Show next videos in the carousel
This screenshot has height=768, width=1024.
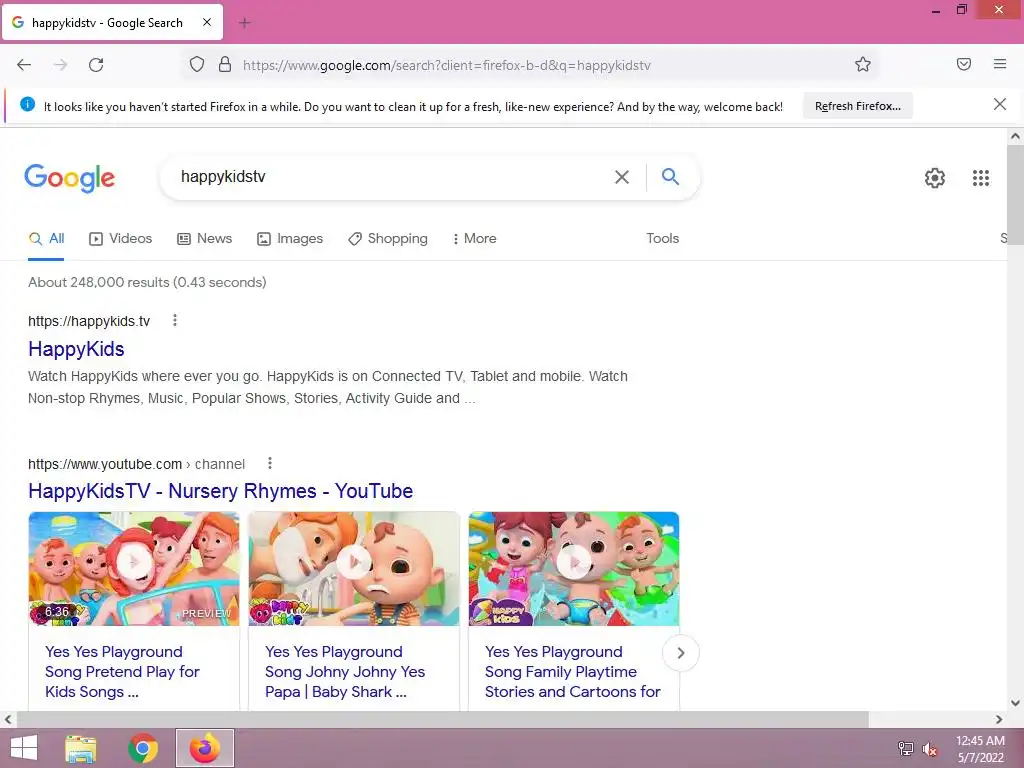[x=680, y=652]
